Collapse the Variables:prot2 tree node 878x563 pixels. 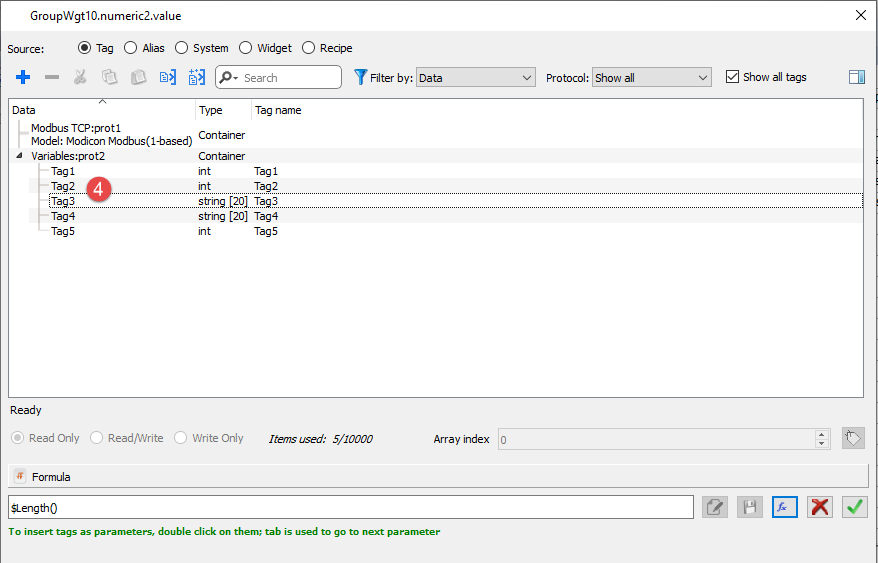pos(21,156)
